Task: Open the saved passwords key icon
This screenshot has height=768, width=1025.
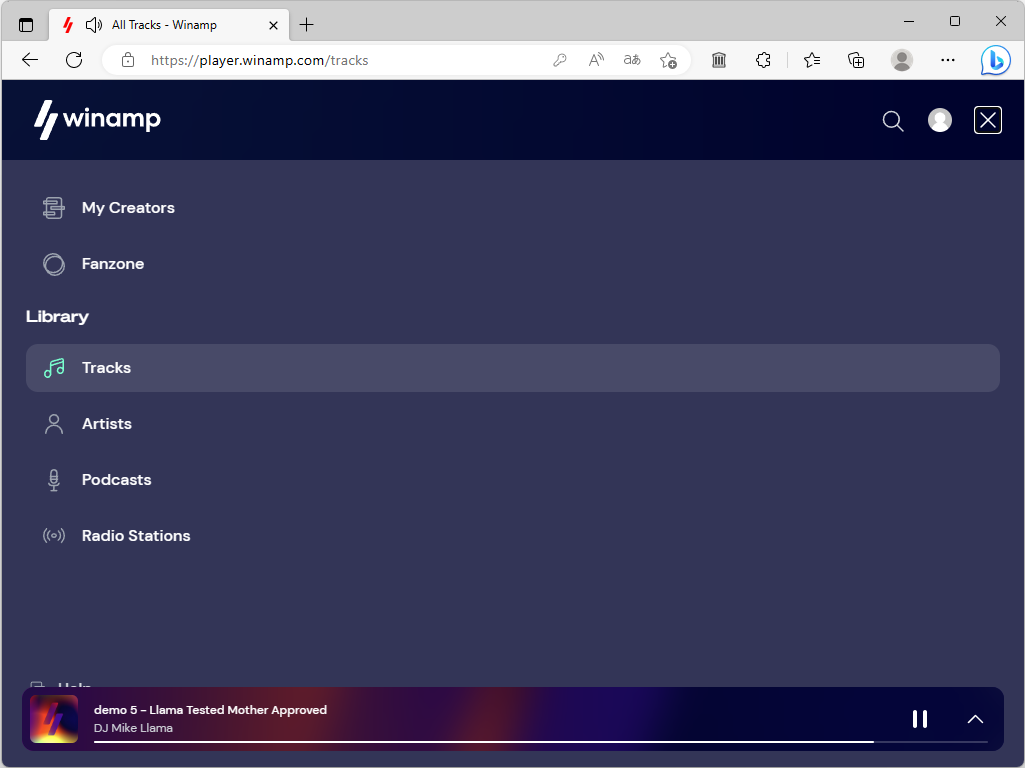Action: (x=560, y=60)
